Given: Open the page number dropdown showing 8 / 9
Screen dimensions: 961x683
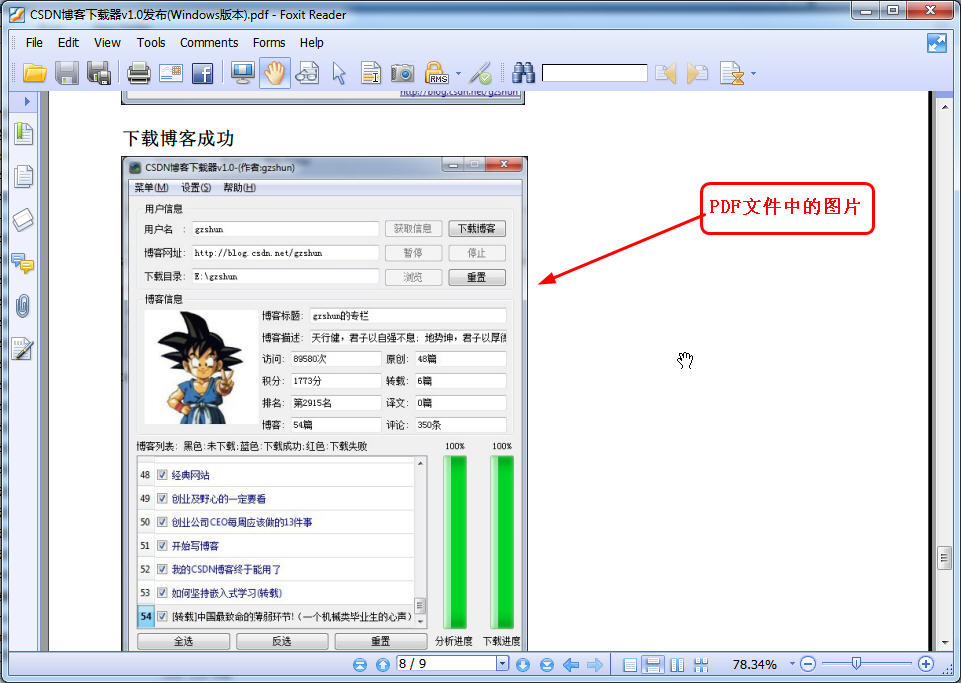Looking at the screenshot, I should pos(503,663).
